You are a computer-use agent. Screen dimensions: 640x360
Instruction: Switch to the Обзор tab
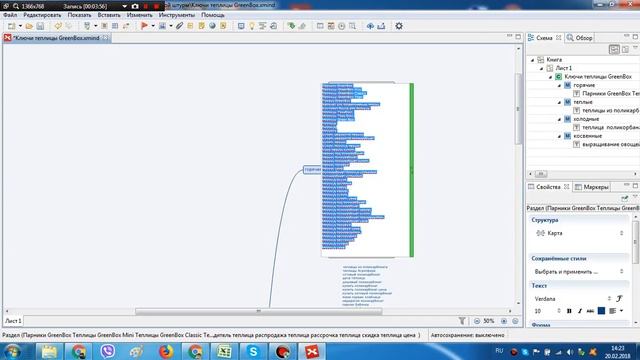point(580,38)
